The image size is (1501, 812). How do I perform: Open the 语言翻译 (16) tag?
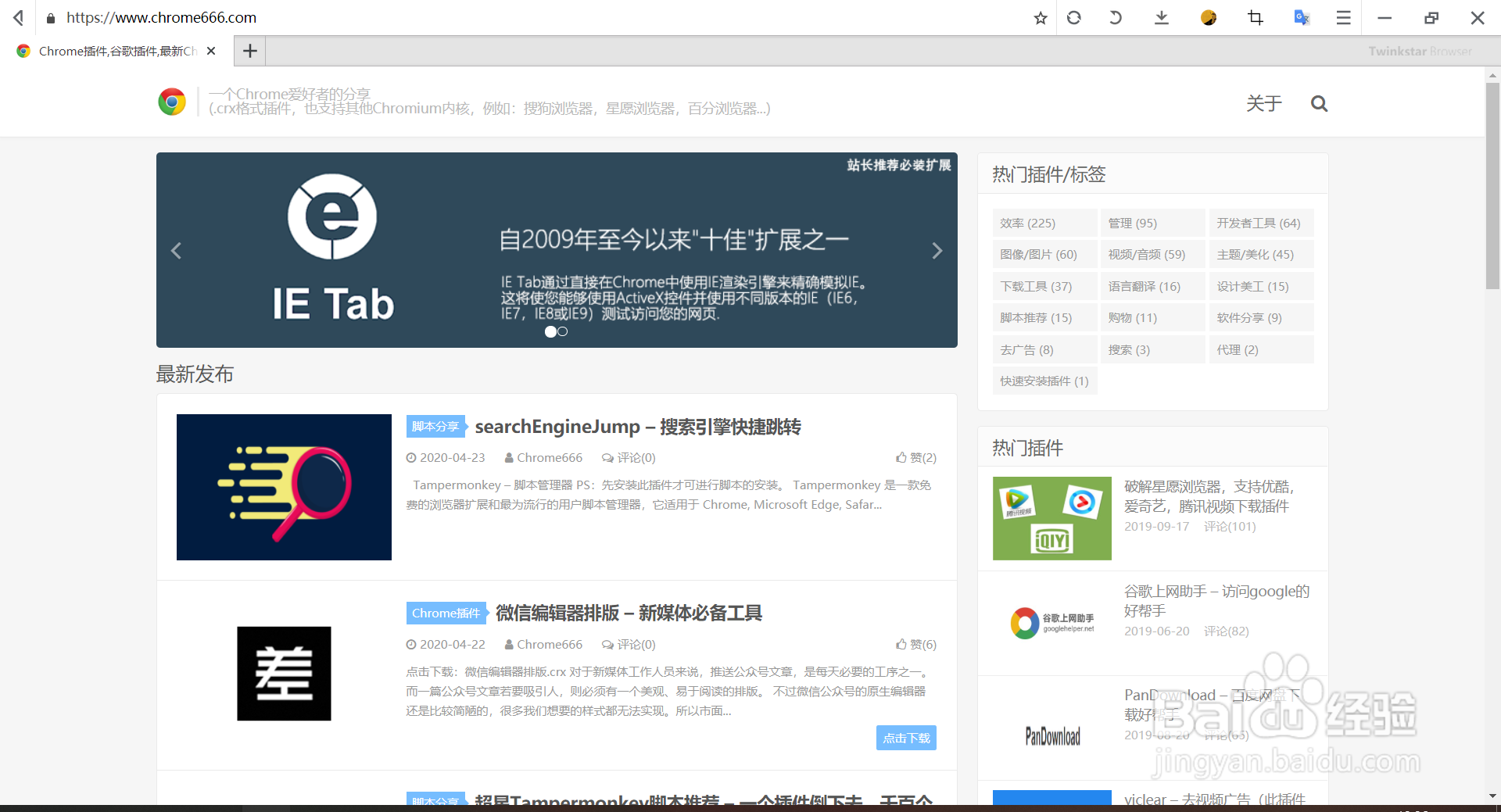pyautogui.click(x=1152, y=286)
